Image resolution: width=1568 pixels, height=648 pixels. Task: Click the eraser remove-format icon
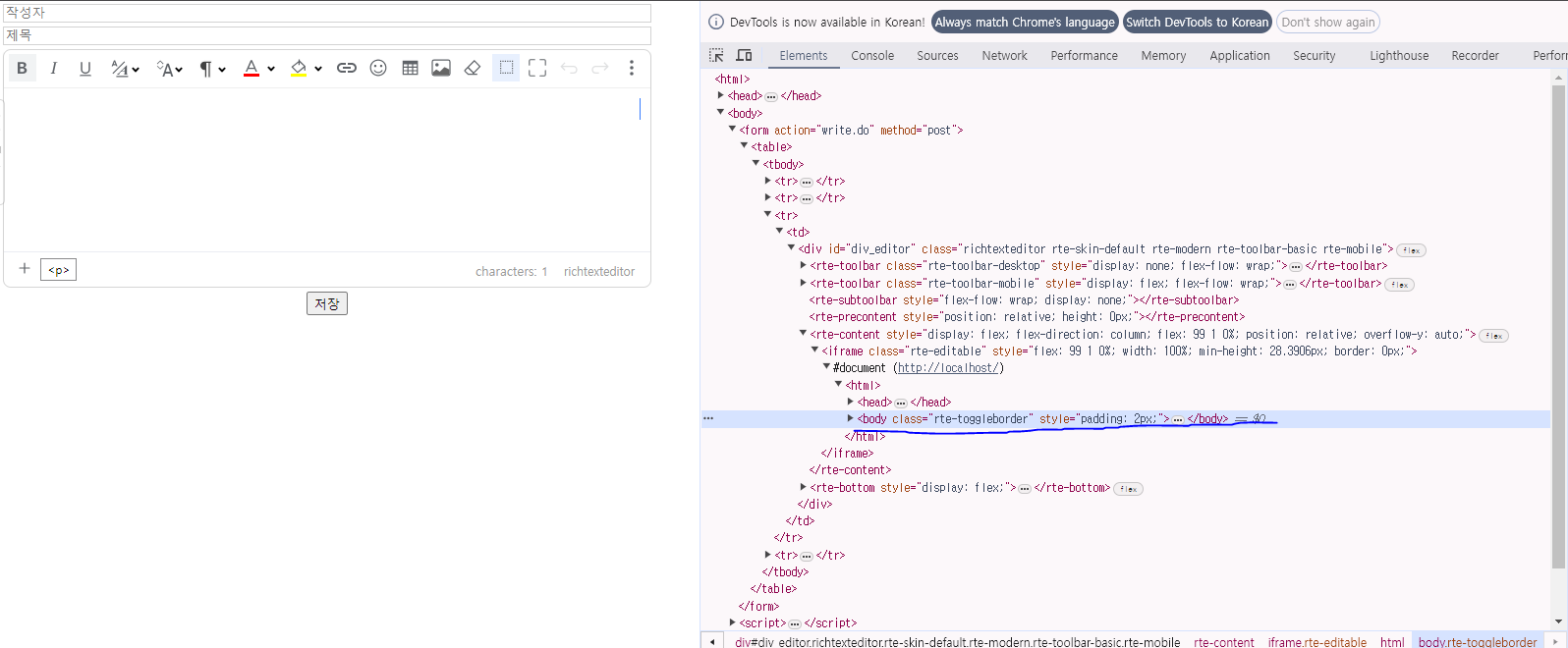point(473,69)
